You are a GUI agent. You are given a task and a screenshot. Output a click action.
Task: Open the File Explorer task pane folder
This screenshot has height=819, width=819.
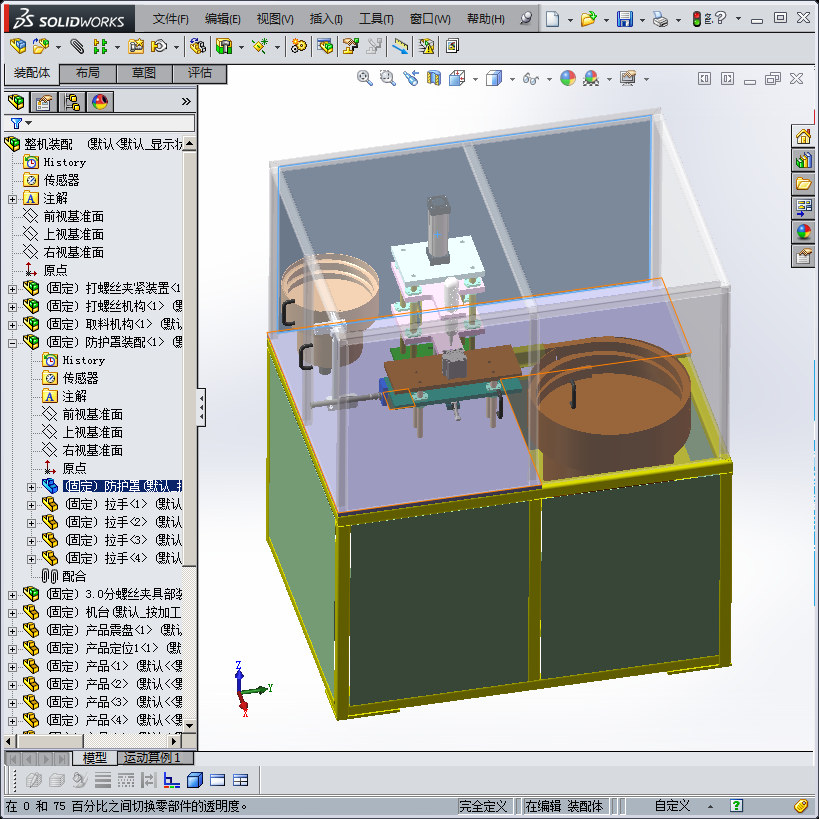click(x=803, y=184)
